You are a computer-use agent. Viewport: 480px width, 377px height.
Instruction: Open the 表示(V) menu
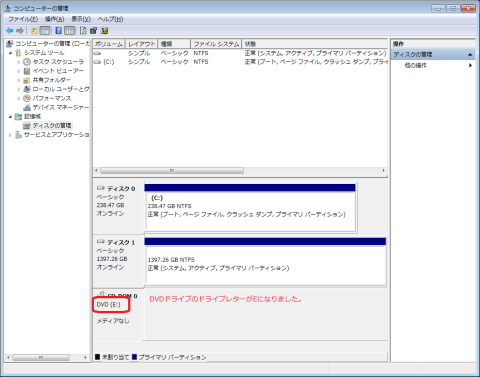tap(81, 19)
